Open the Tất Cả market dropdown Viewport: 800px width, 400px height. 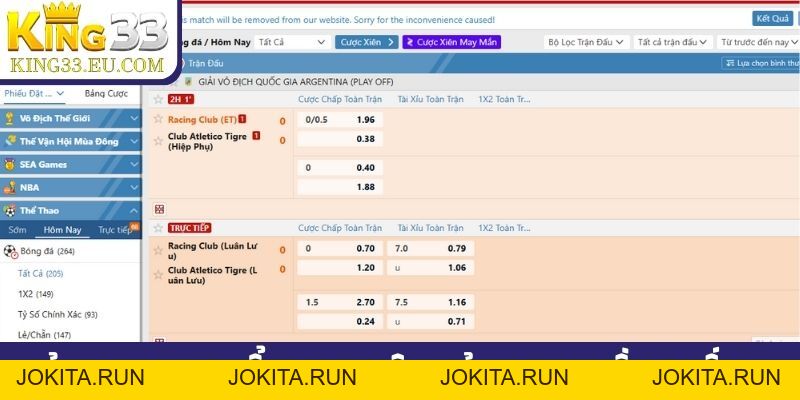pyautogui.click(x=292, y=42)
